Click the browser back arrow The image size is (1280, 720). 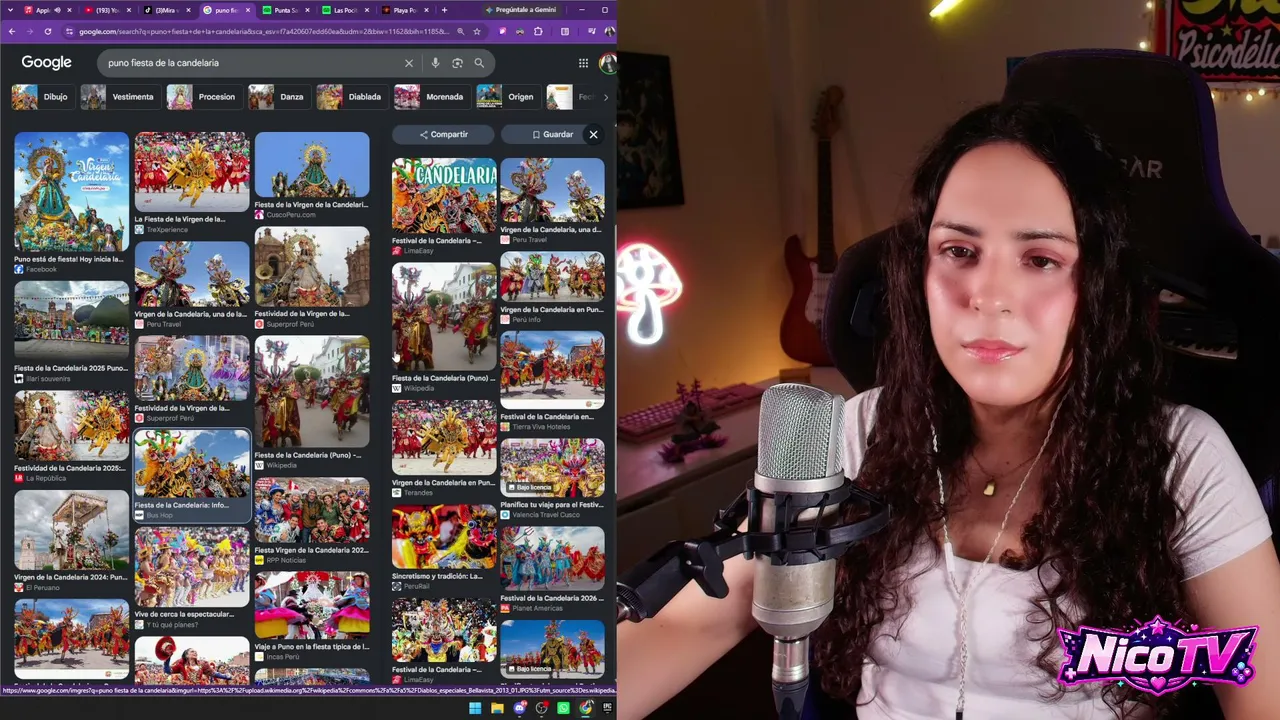[11, 31]
